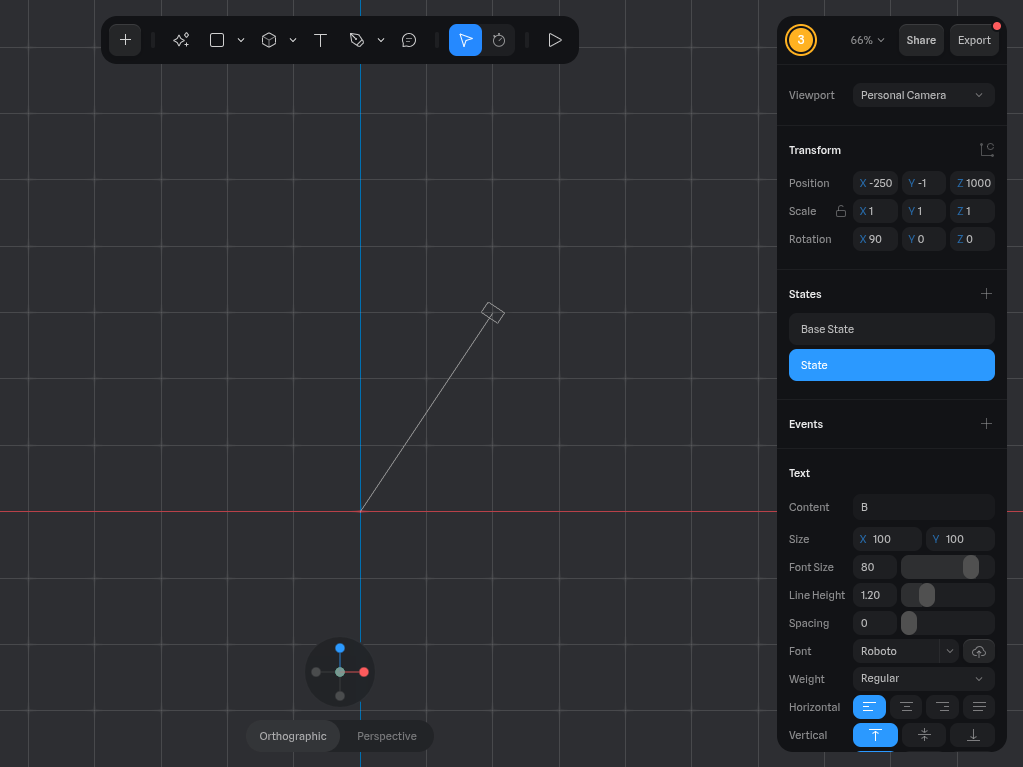The height and width of the screenshot is (767, 1023).
Task: Click the gray bottom gizmo handle
Action: [340, 697]
